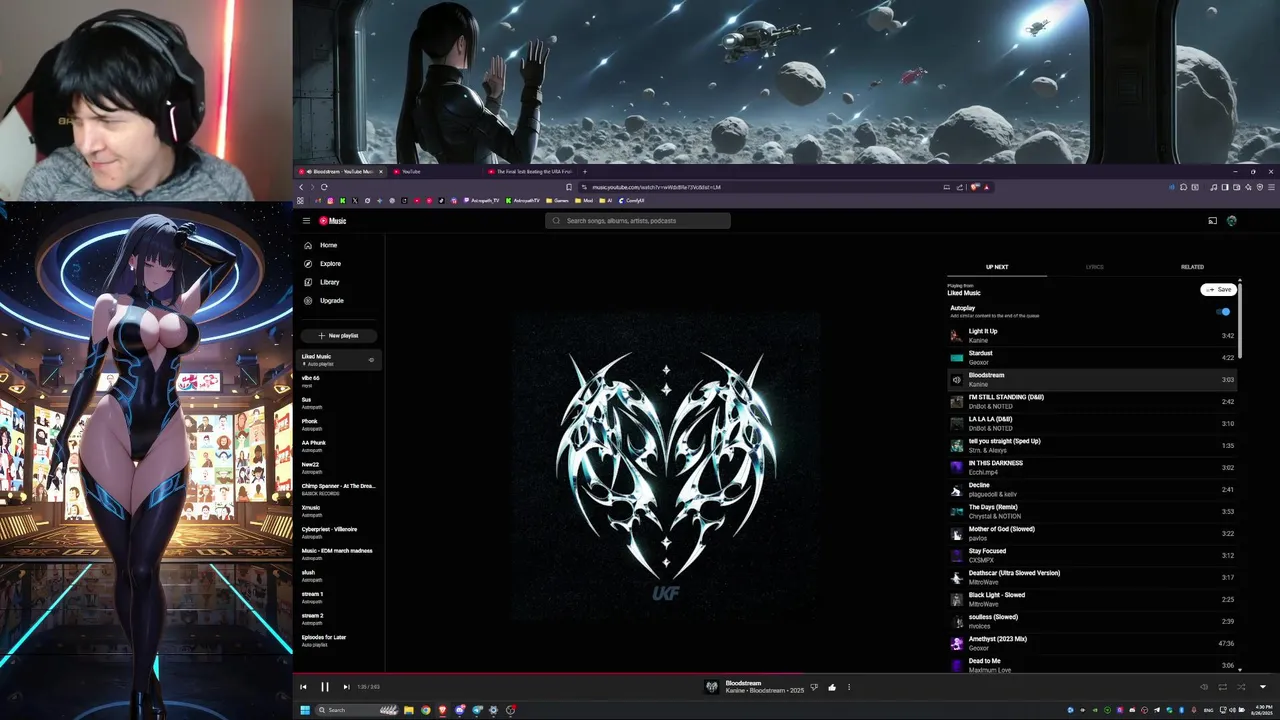
Task: Click the queue panel scrollbar
Action: (x=1240, y=320)
